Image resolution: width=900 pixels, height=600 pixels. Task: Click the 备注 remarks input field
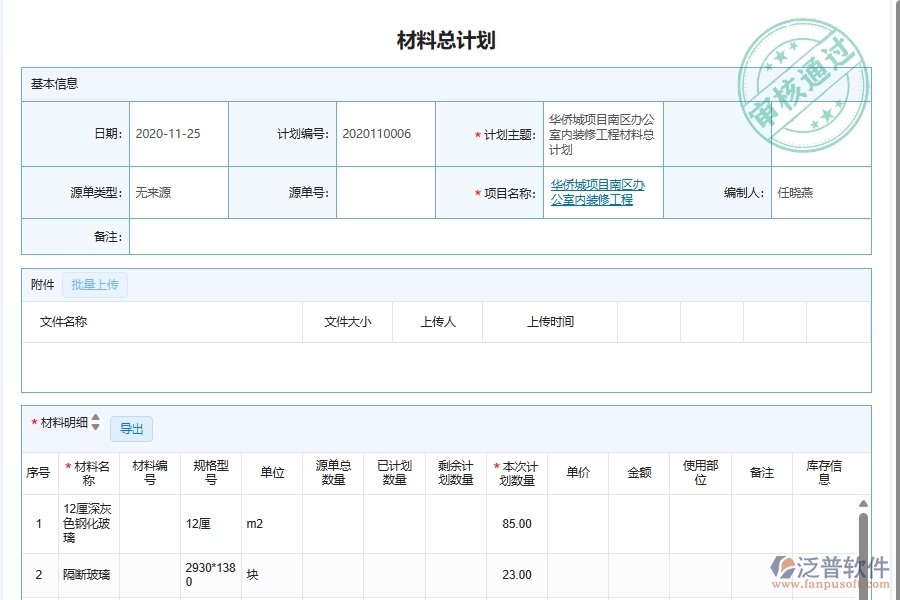pyautogui.click(x=500, y=236)
